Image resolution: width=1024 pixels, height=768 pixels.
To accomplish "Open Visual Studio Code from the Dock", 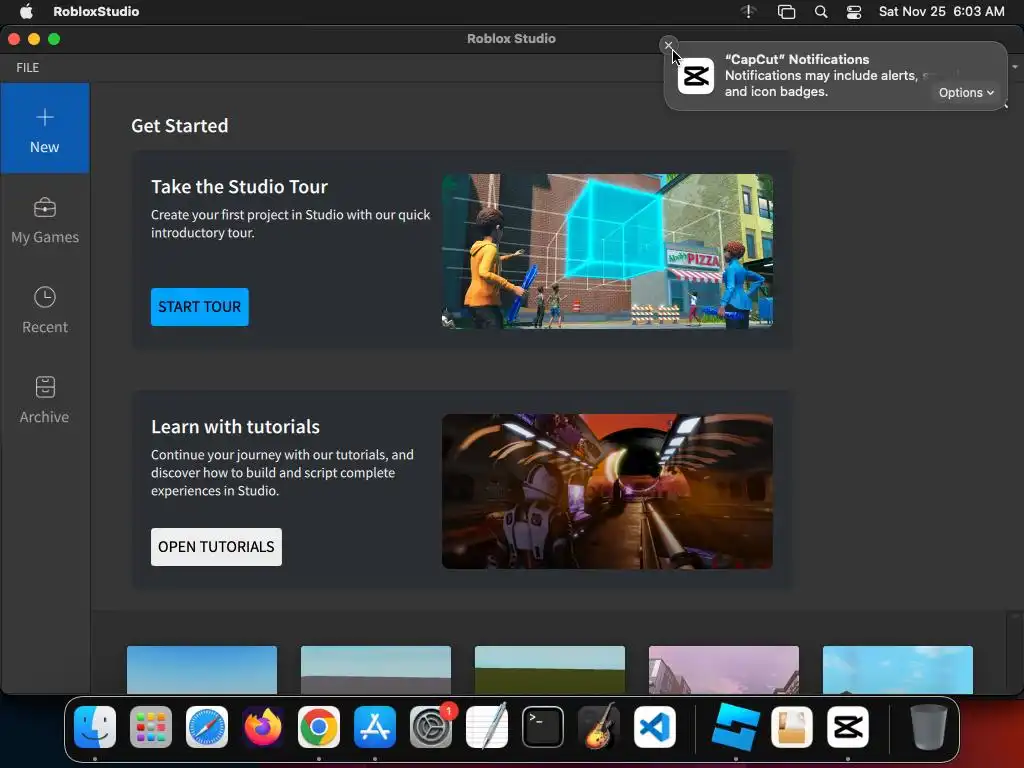I will point(655,727).
